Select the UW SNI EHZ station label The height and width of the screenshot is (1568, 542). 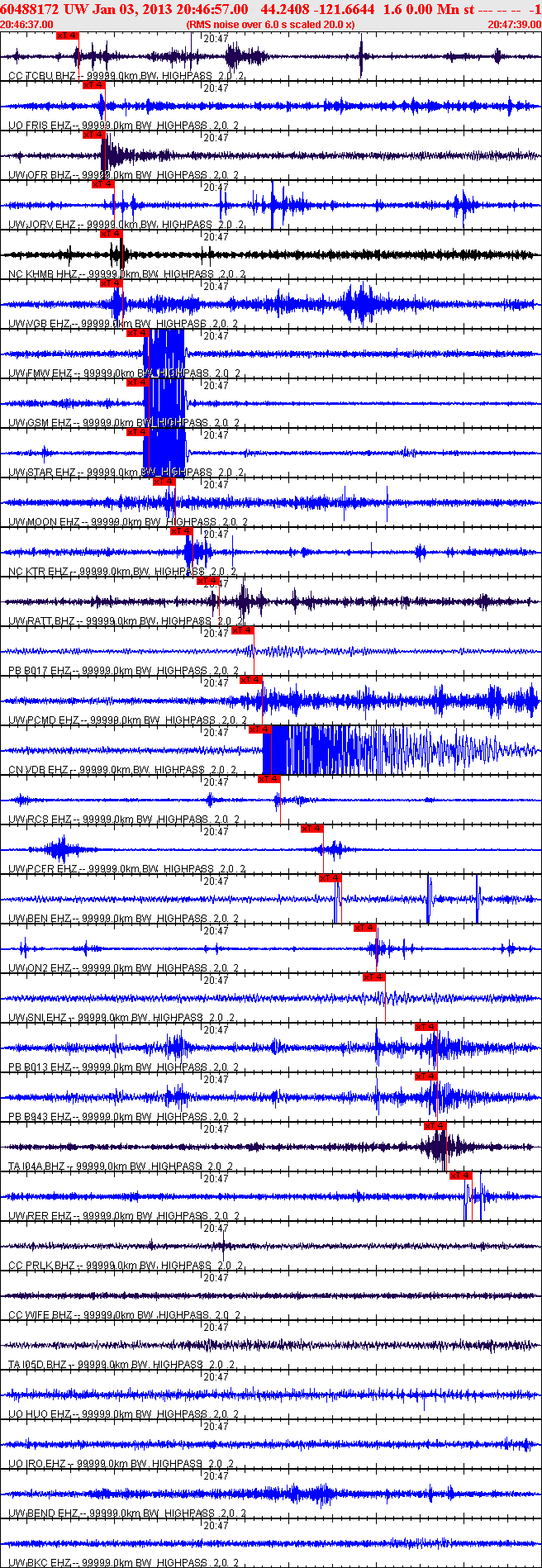38,1018
